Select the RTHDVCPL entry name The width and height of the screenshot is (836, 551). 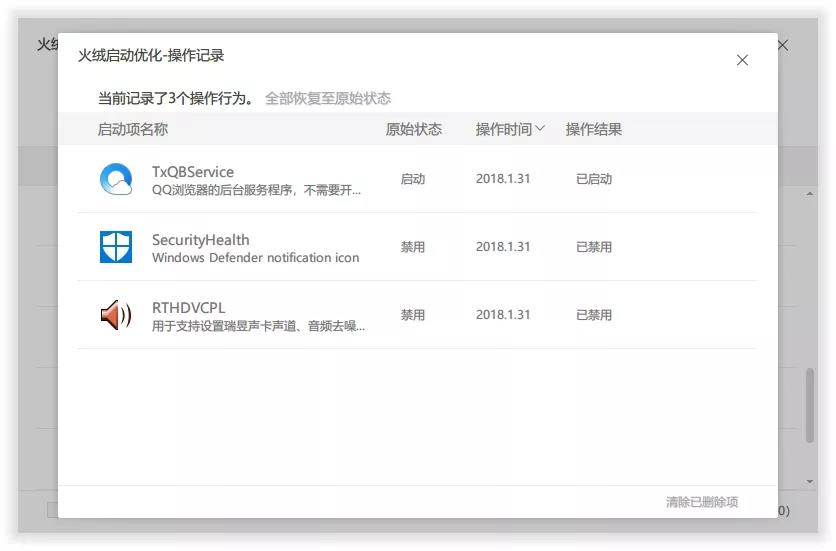click(x=188, y=308)
